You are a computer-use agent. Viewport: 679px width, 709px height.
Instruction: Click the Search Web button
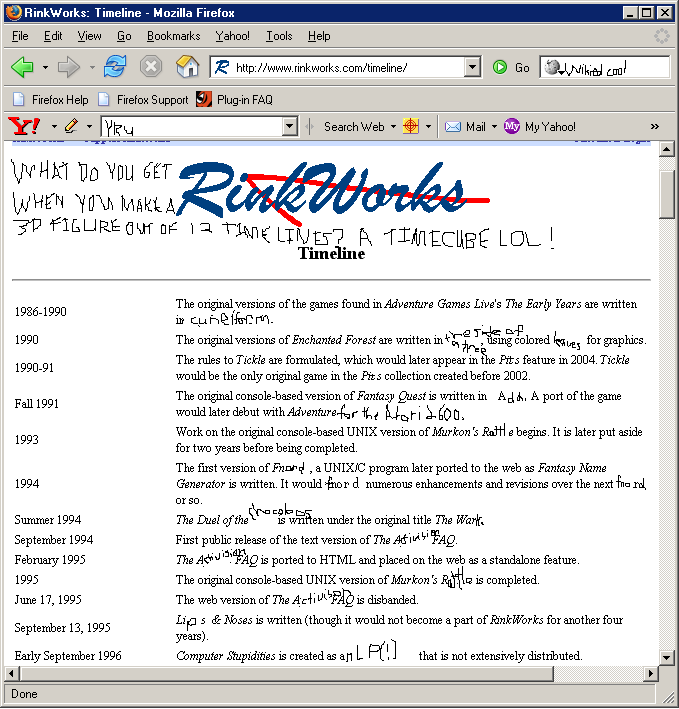click(354, 127)
